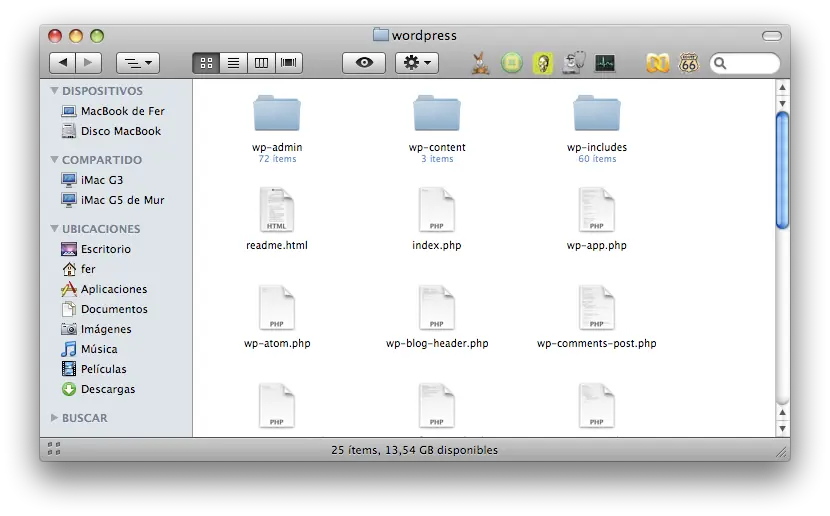Image resolution: width=830 pixels, height=516 pixels.
Task: Open the fer home folder in sidebar
Action: coord(78,269)
